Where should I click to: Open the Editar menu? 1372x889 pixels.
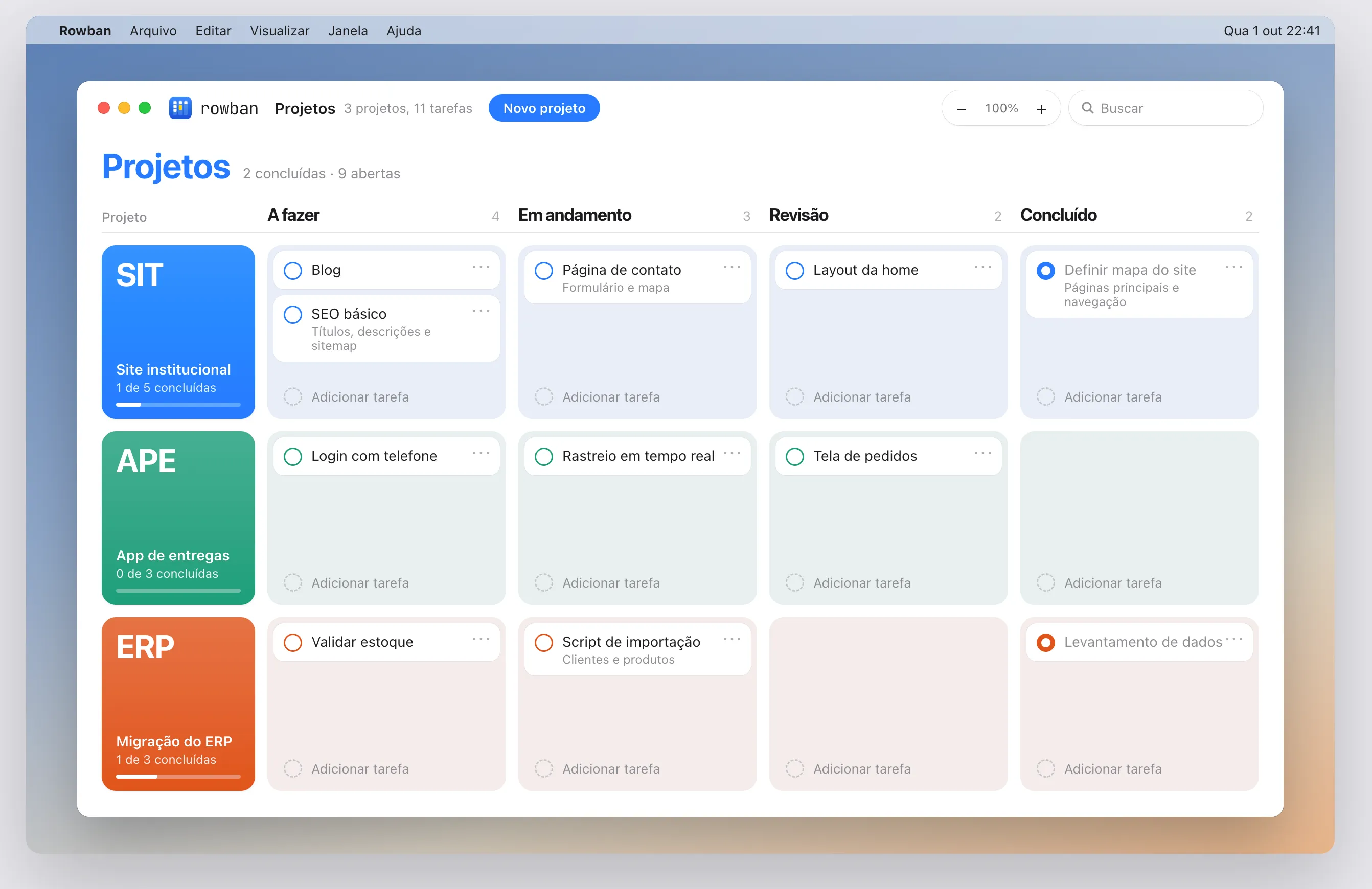[213, 31]
